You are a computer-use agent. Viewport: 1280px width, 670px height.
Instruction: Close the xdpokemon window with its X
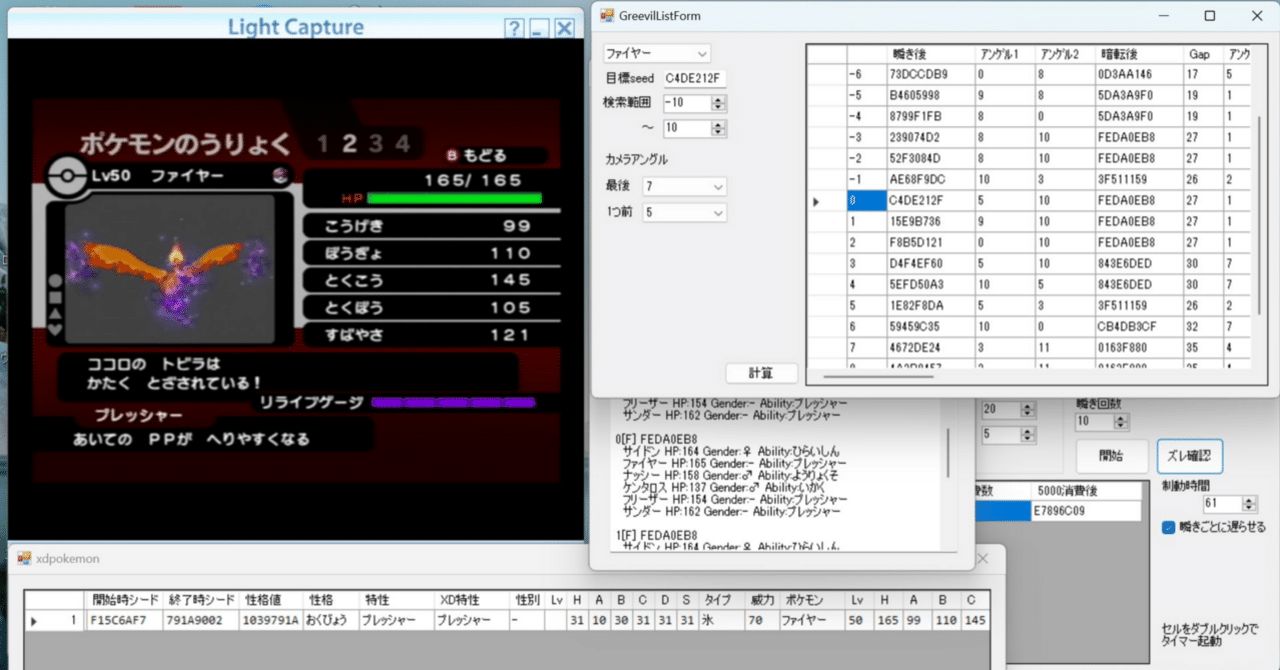coord(982,559)
